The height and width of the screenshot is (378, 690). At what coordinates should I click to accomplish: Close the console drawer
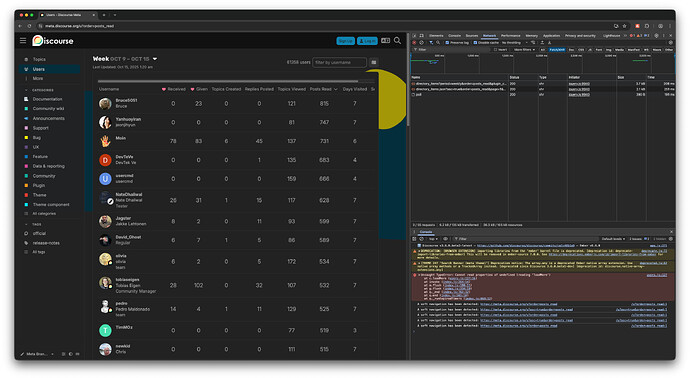click(x=672, y=232)
